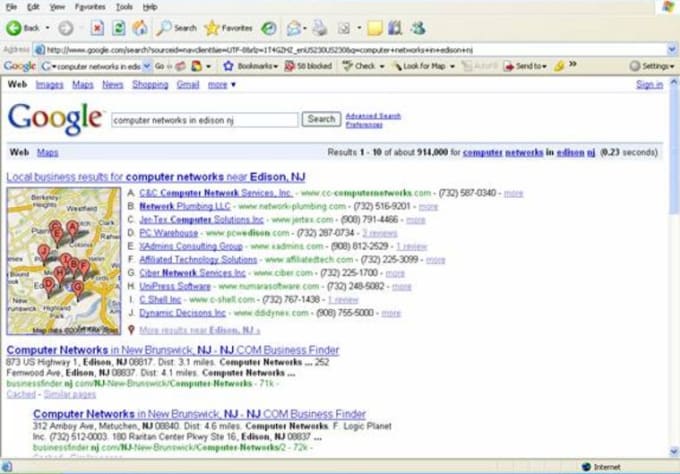Click the Refresh page icon
The width and height of the screenshot is (680, 474).
[118, 29]
